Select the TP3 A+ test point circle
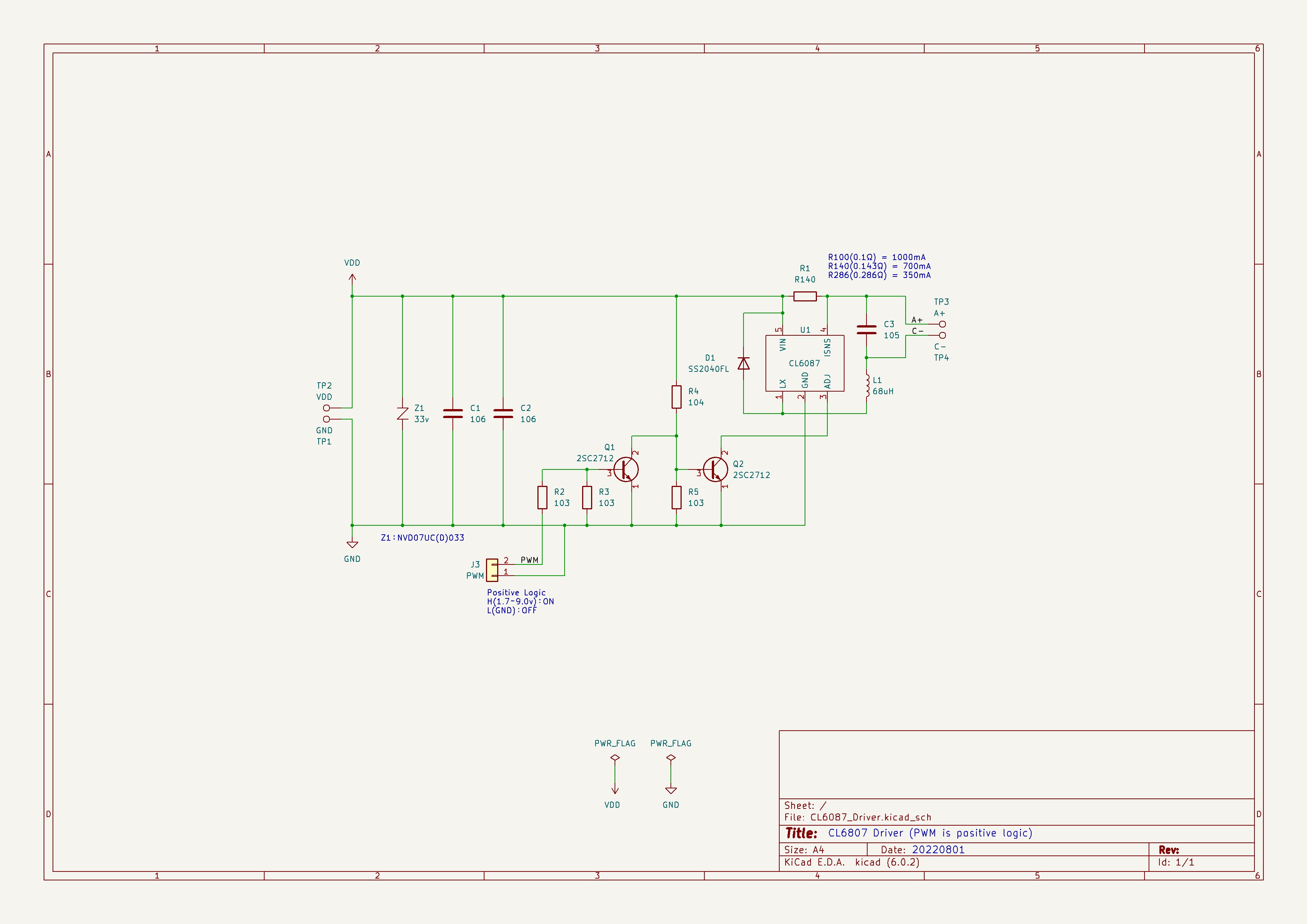1307x924 pixels. tap(942, 324)
